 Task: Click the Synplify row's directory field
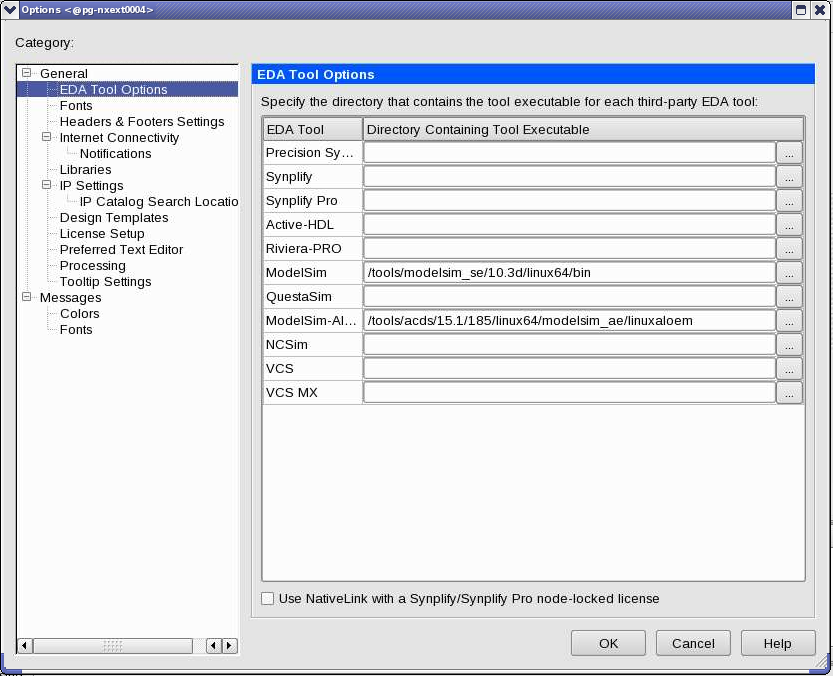(x=569, y=177)
